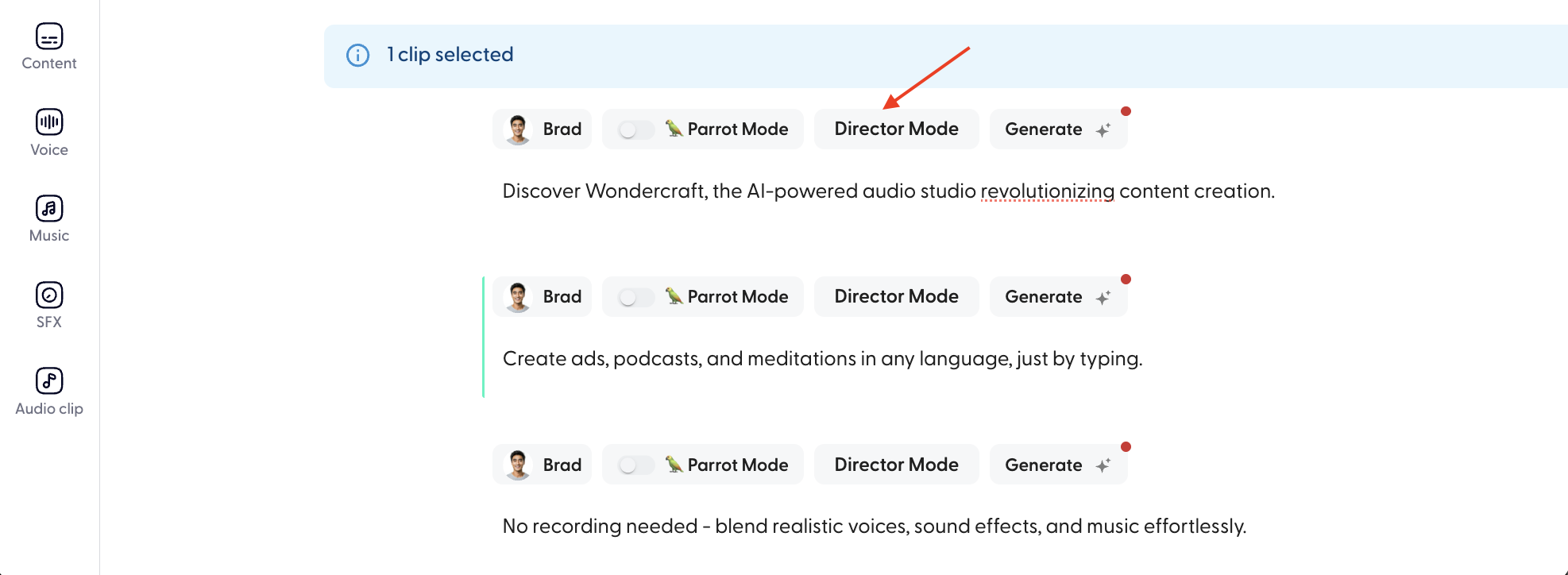Open the SFX panel in sidebar
This screenshot has width=1568, height=575.
pyautogui.click(x=49, y=306)
